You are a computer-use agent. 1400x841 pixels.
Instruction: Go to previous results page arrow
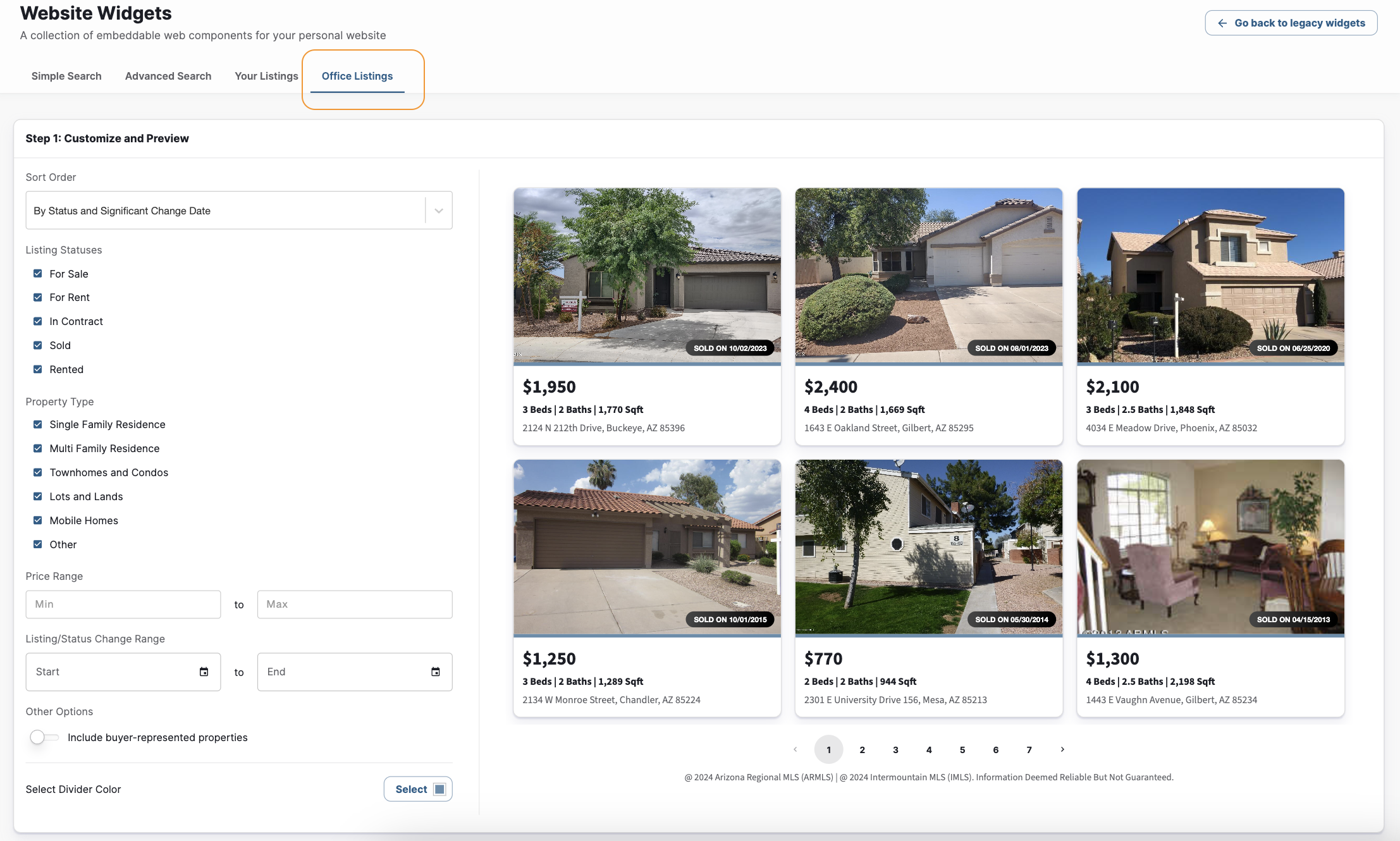pos(795,749)
